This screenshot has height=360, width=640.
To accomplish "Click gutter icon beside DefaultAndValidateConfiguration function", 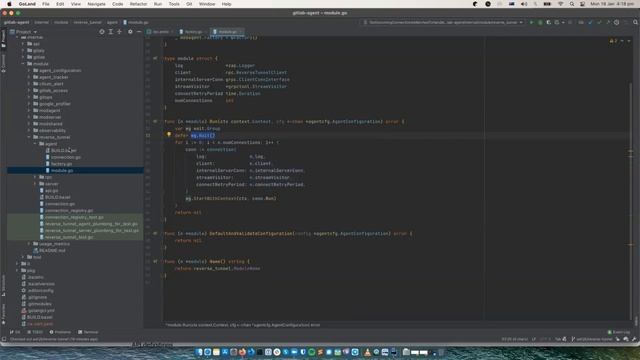I will [155, 233].
